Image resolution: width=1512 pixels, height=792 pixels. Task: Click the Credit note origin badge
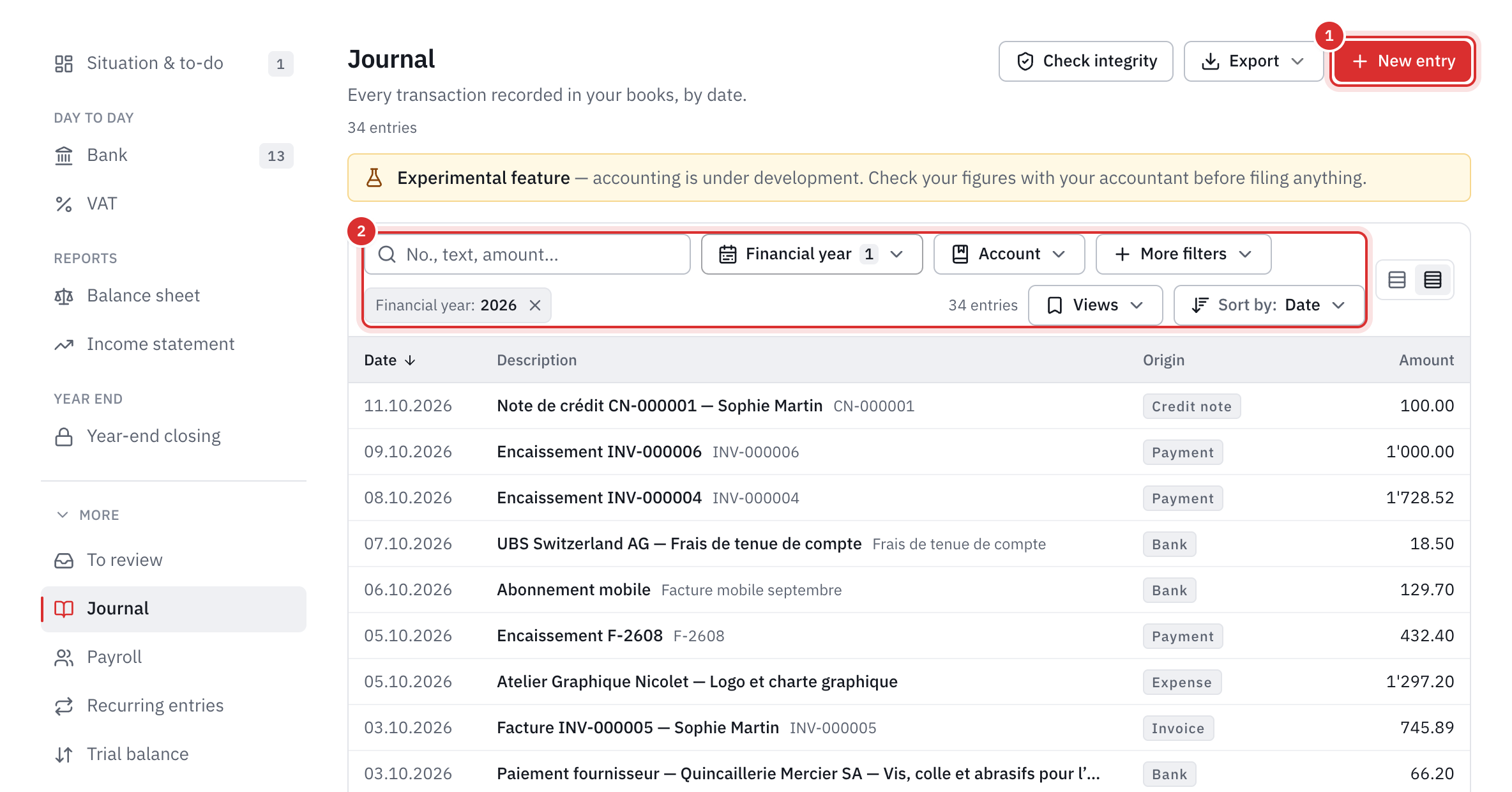pos(1191,406)
